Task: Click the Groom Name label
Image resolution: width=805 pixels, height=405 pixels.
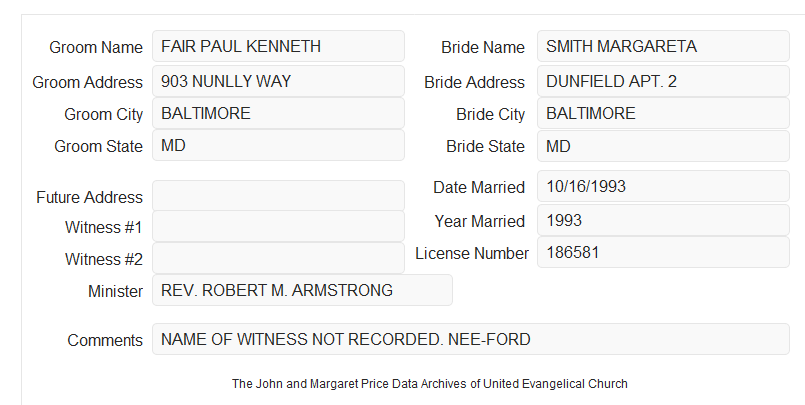Action: (96, 47)
